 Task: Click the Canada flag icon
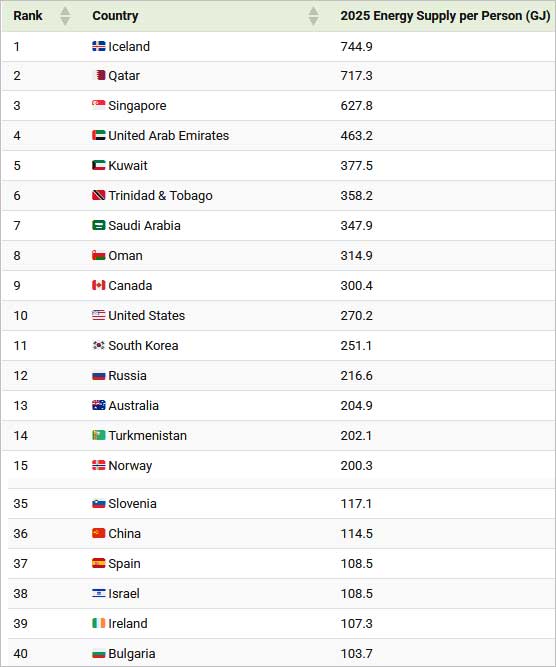[x=99, y=285]
